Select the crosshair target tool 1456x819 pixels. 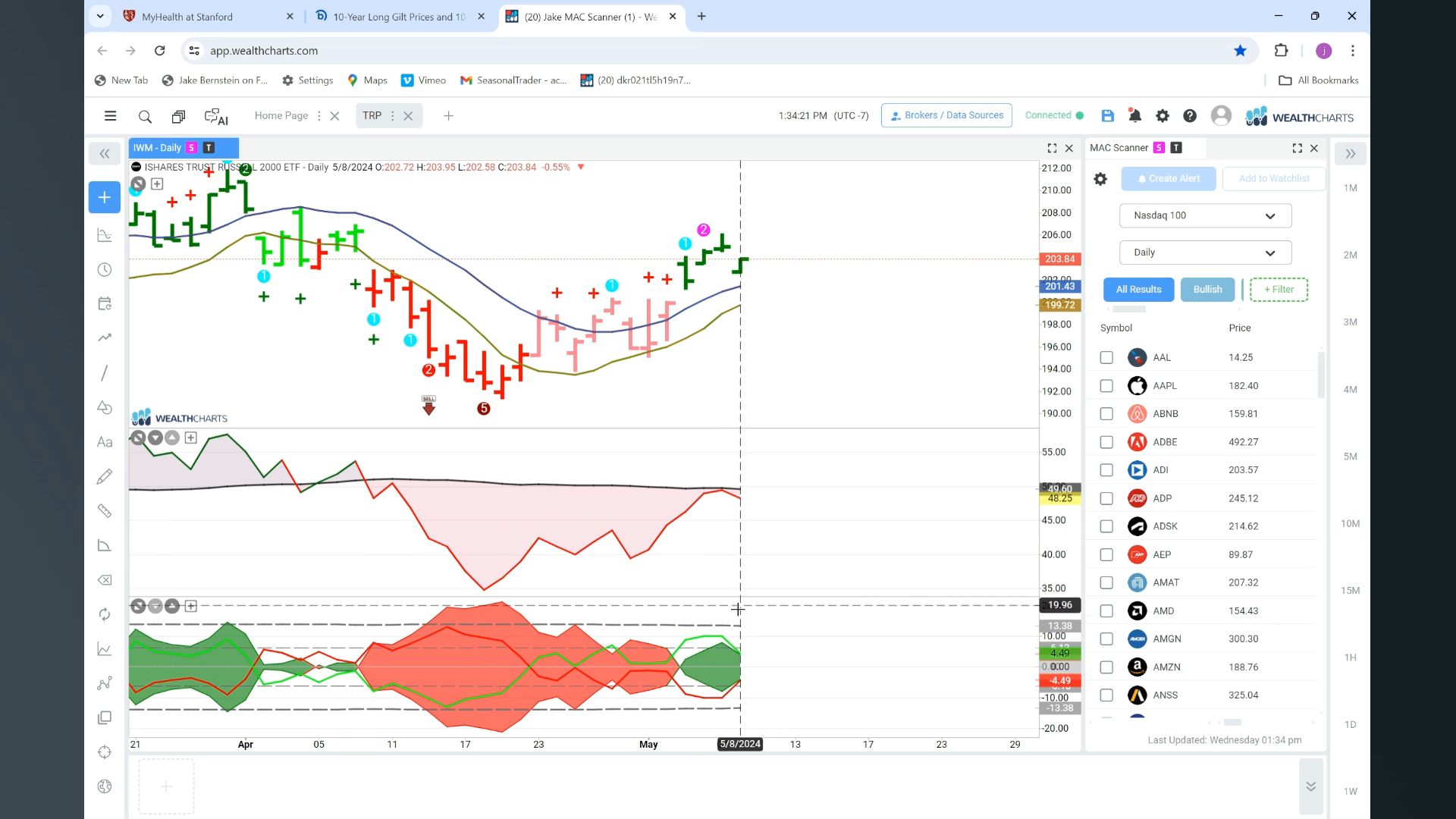tap(105, 752)
